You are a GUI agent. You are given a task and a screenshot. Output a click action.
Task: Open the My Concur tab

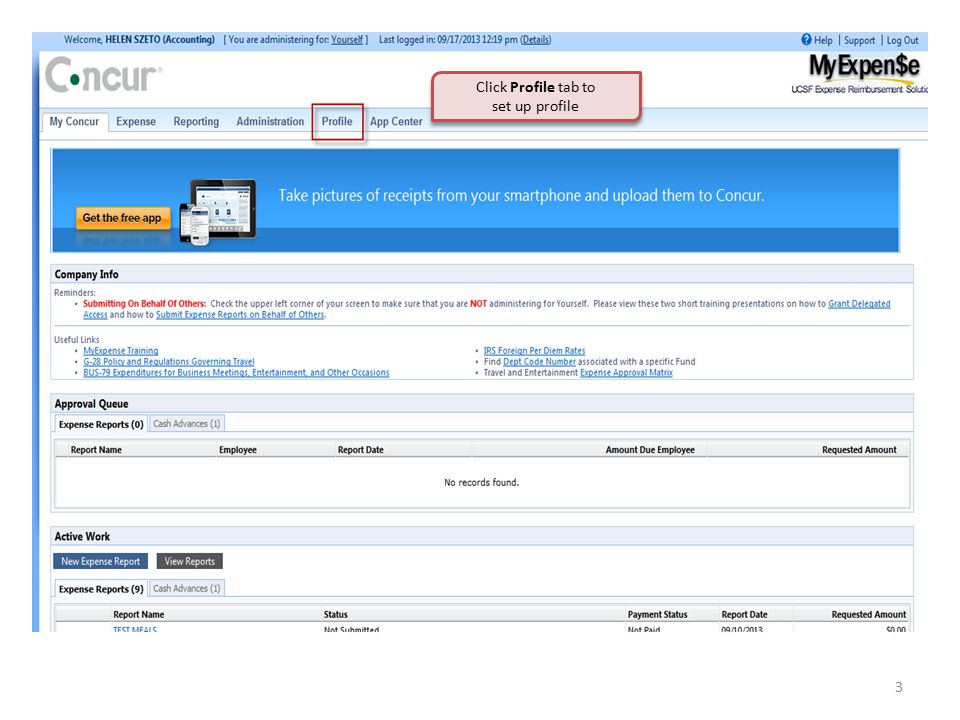(74, 121)
